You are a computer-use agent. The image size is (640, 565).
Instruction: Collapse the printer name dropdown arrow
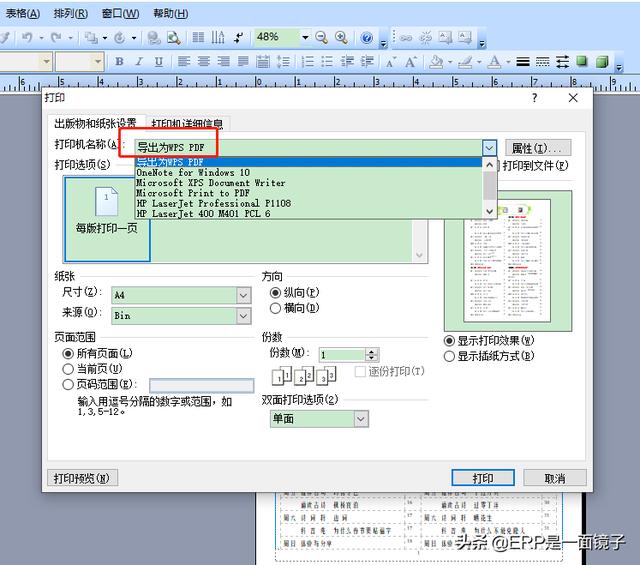click(489, 148)
